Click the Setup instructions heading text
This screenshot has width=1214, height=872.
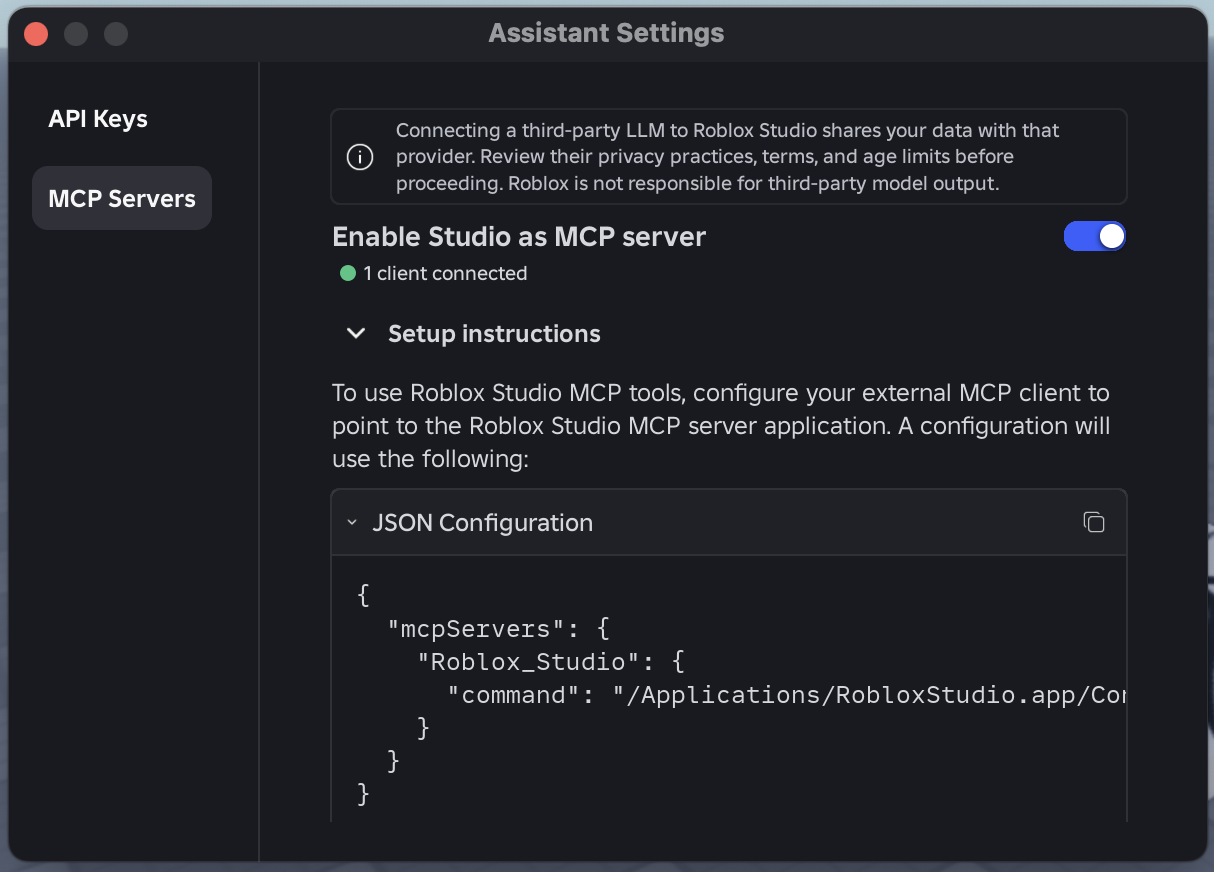pyautogui.click(x=494, y=334)
